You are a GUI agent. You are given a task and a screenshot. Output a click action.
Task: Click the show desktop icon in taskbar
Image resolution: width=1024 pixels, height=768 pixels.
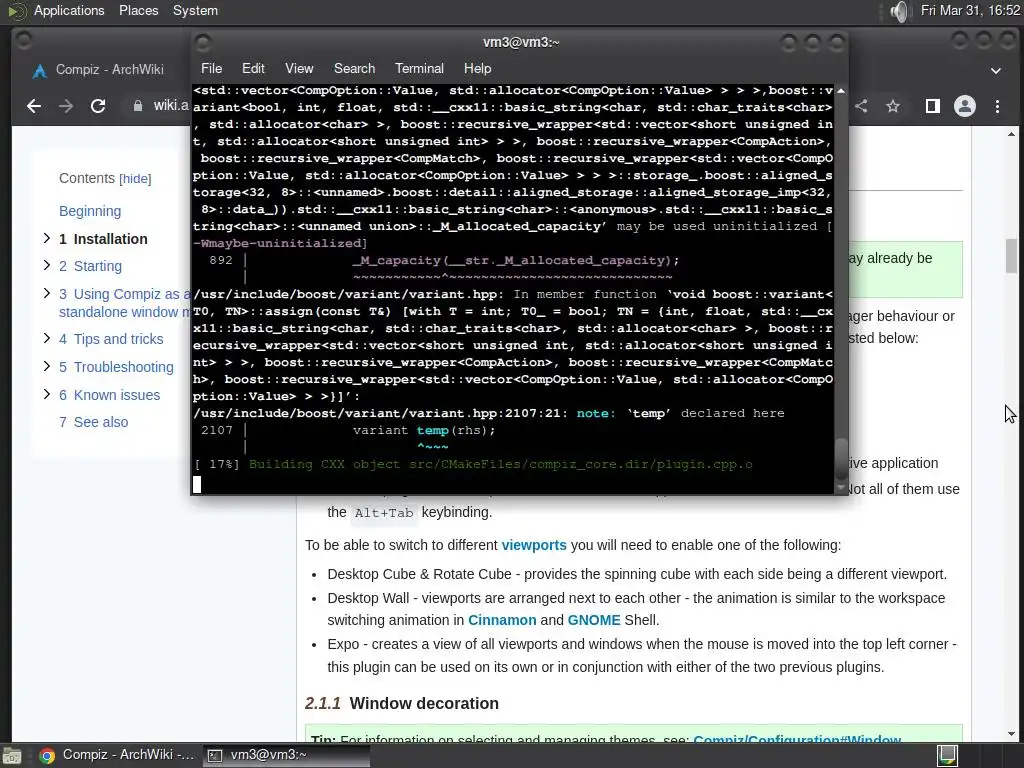coord(11,756)
